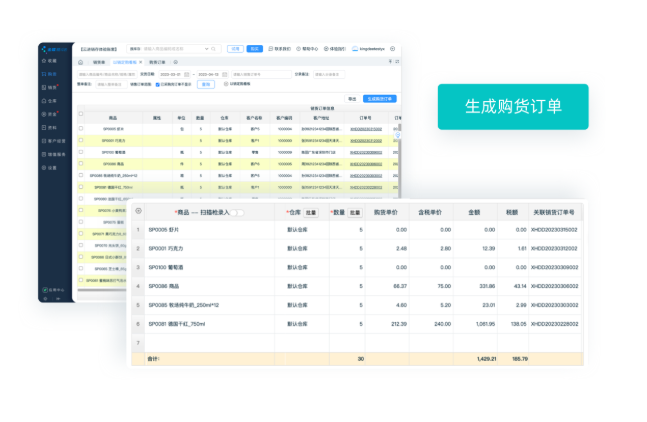Open the 资金 (Funds) sidebar module

pyautogui.click(x=51, y=114)
